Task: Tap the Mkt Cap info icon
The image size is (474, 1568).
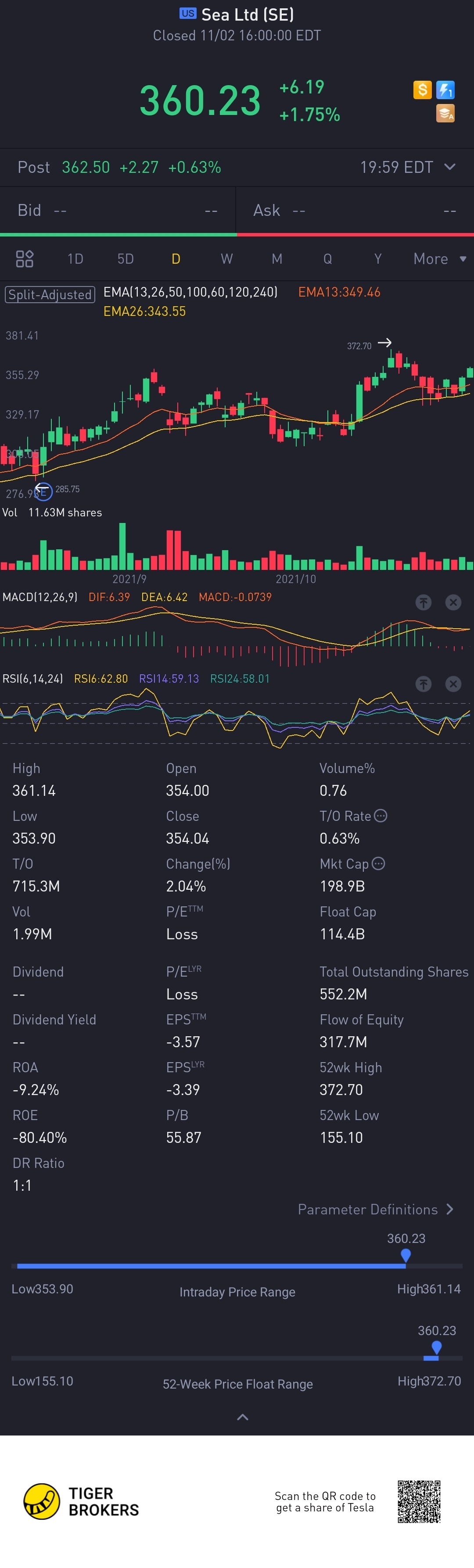Action: (x=378, y=864)
